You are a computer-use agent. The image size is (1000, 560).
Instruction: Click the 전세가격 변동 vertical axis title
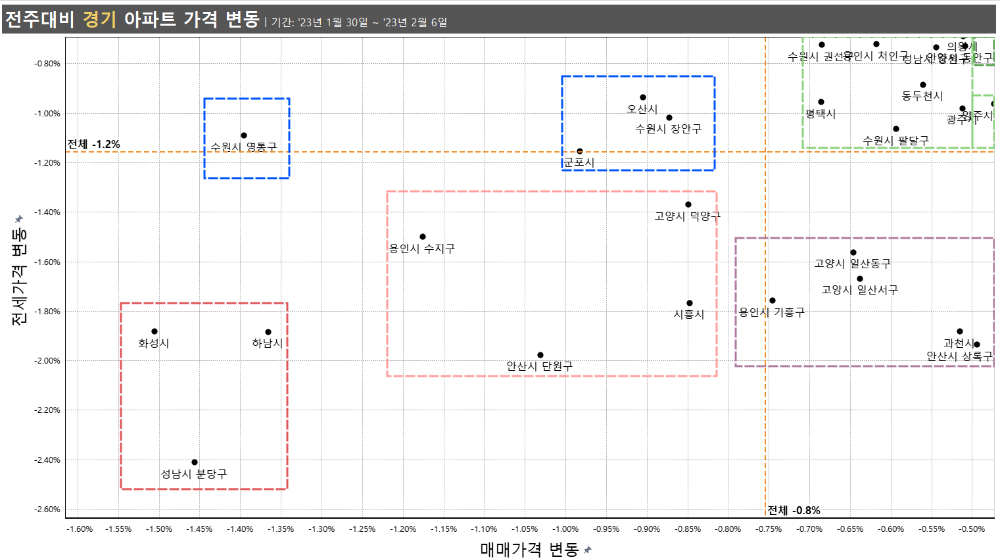pos(19,275)
